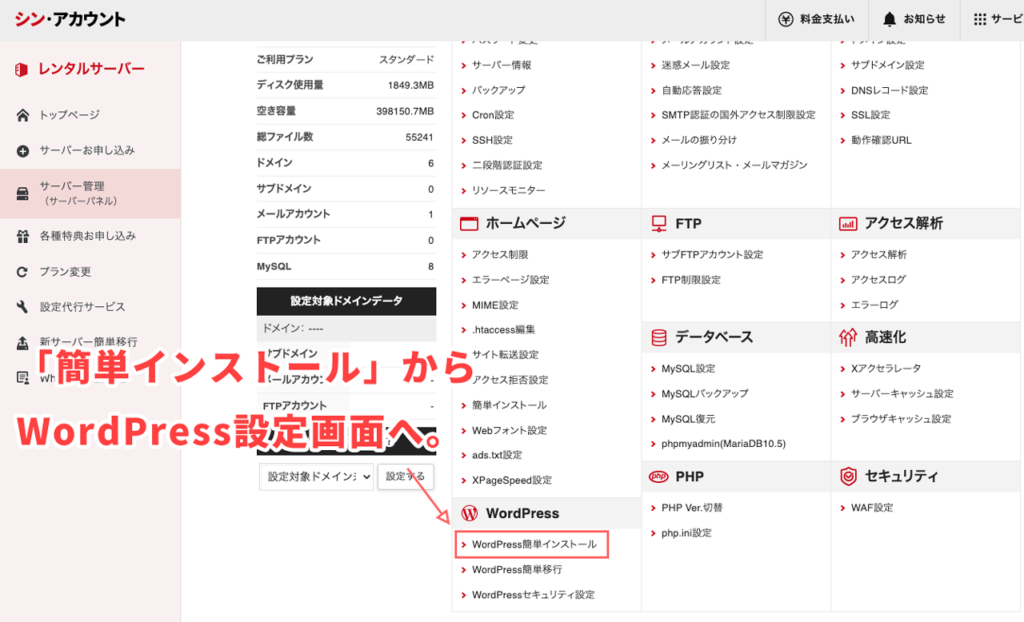The height and width of the screenshot is (622, 1024).
Task: Open the PHP Ver.切替 link
Action: pyautogui.click(x=692, y=508)
